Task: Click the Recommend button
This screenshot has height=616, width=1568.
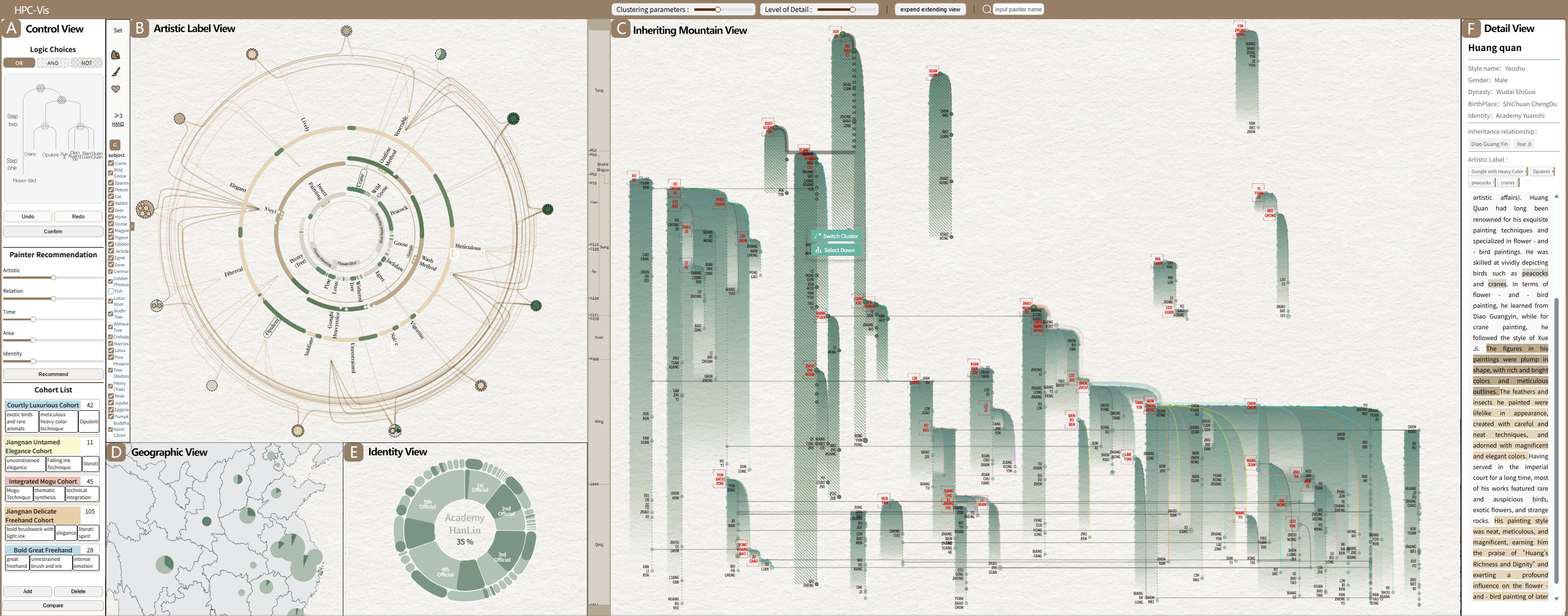Action: click(x=53, y=374)
